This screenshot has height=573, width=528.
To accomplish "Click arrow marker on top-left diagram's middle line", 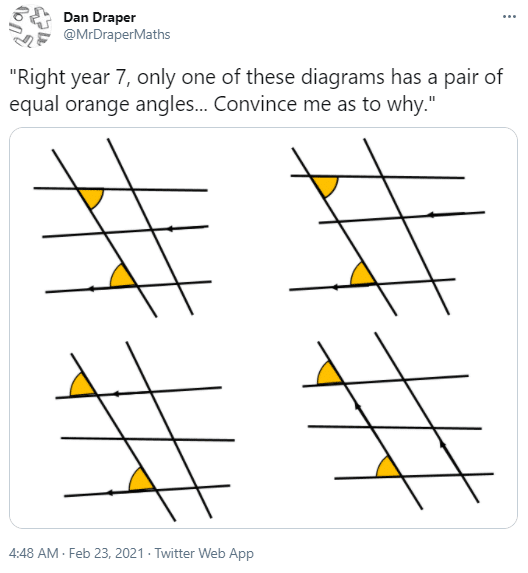I will 170,229.
